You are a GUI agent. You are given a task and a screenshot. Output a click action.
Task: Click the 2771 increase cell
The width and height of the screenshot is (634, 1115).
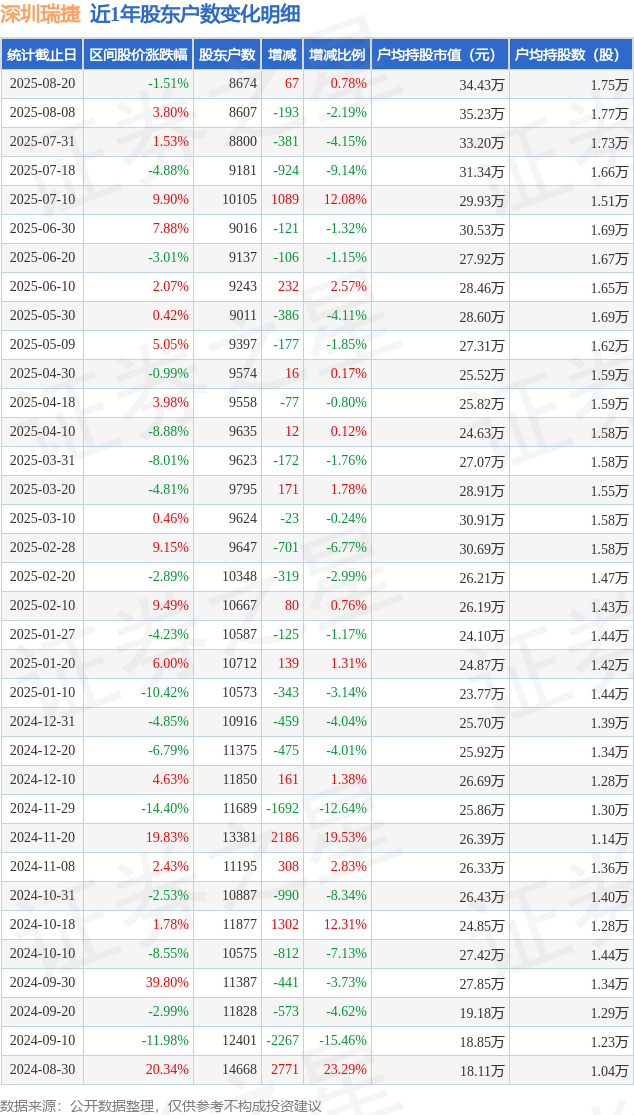[x=282, y=1069]
